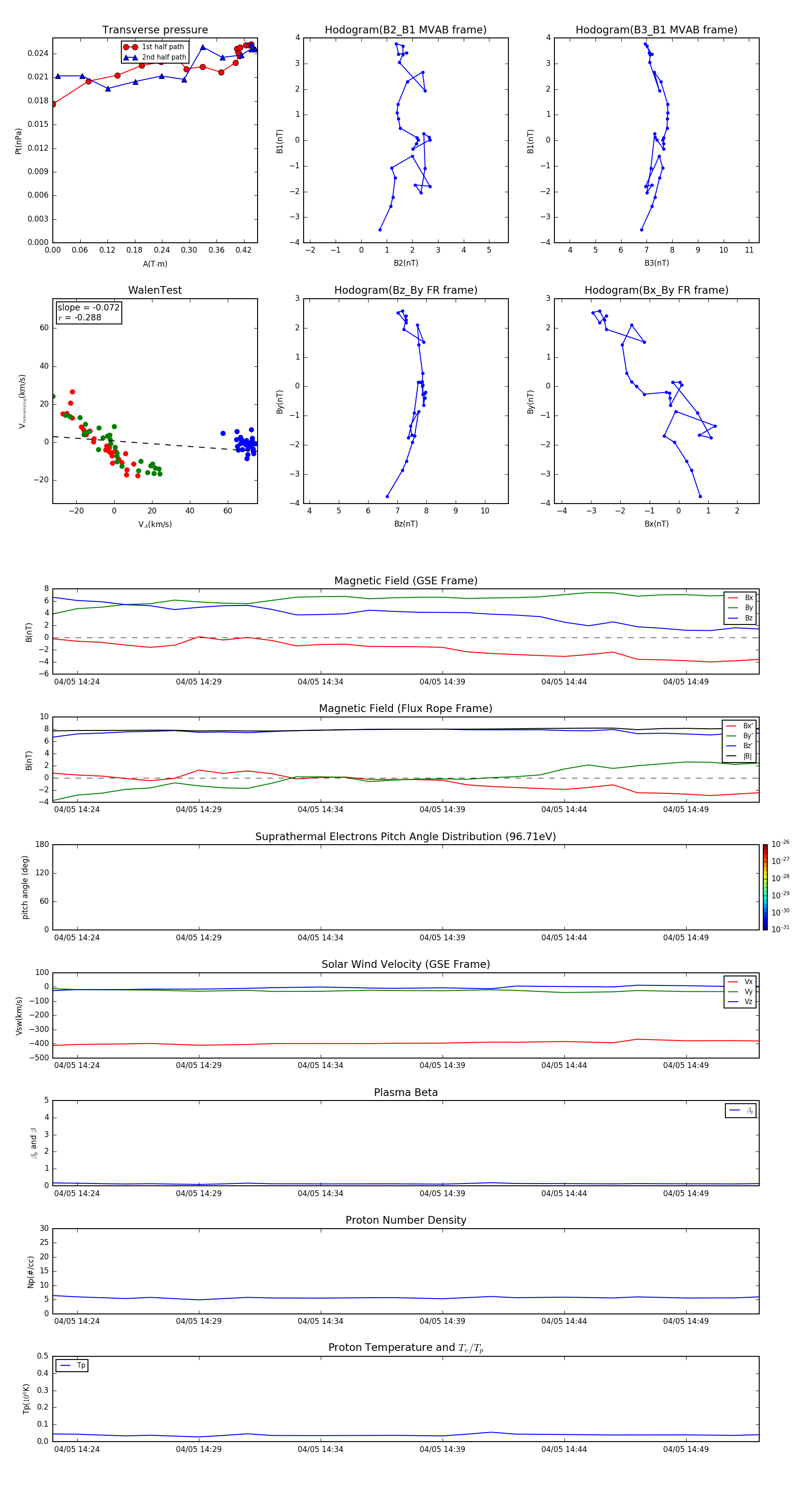Click the 'Plasma Beta' plot title
The height and width of the screenshot is (1489, 812).
(406, 1093)
